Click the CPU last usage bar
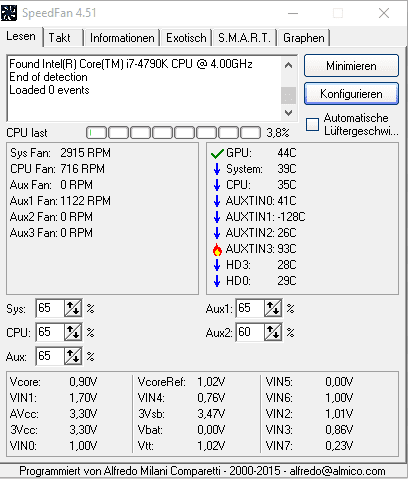The image size is (408, 479). (173, 133)
